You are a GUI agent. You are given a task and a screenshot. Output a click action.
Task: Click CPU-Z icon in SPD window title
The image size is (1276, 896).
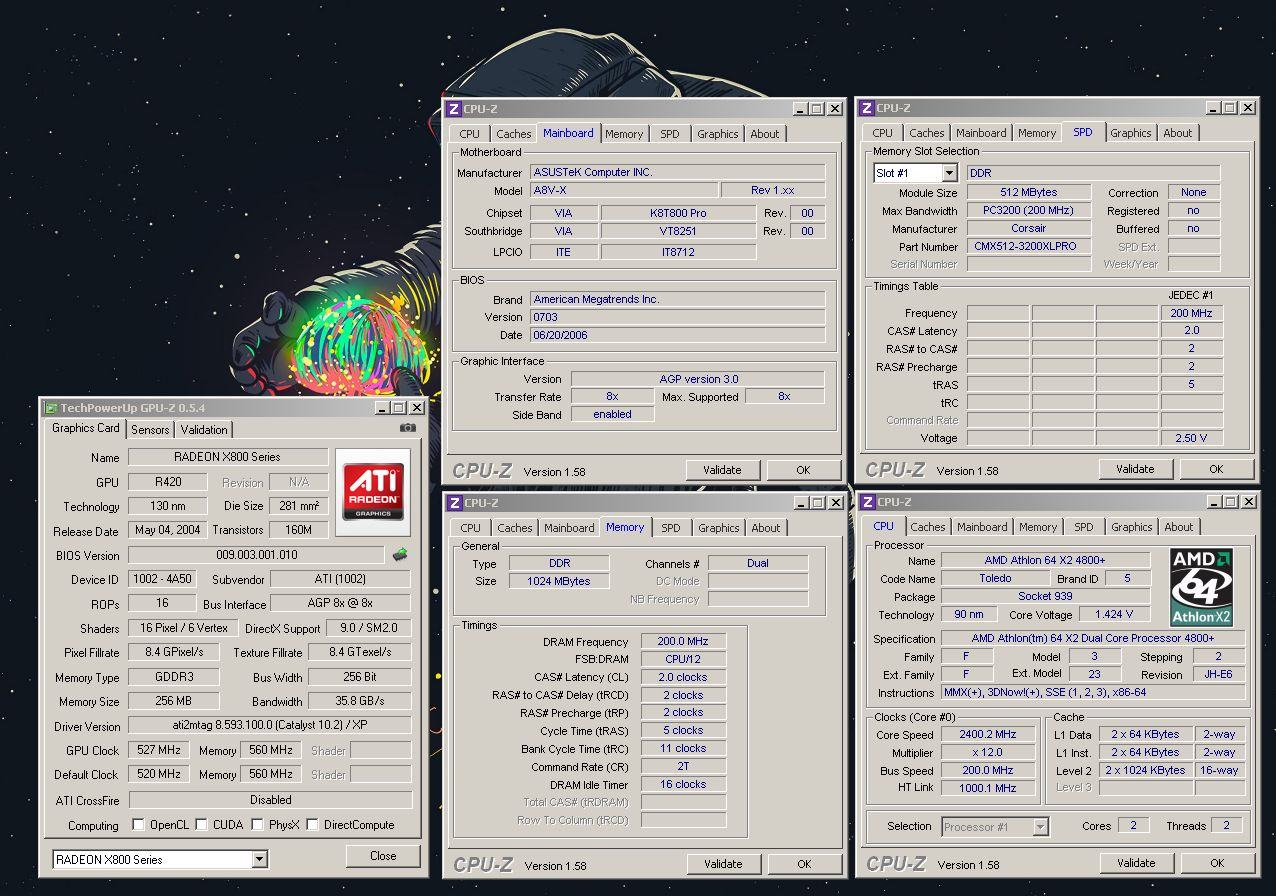(866, 108)
